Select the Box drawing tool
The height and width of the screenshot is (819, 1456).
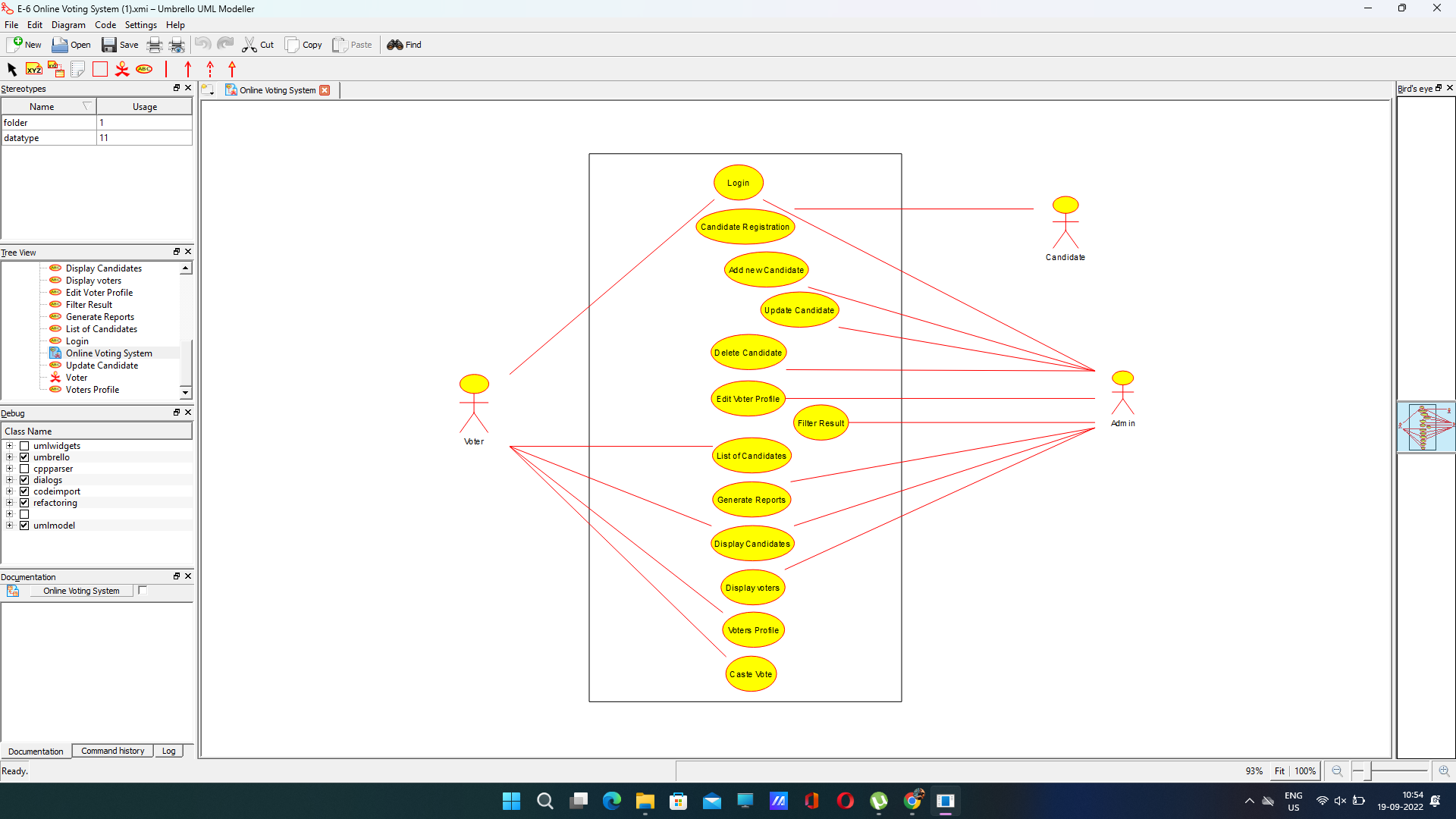[99, 68]
